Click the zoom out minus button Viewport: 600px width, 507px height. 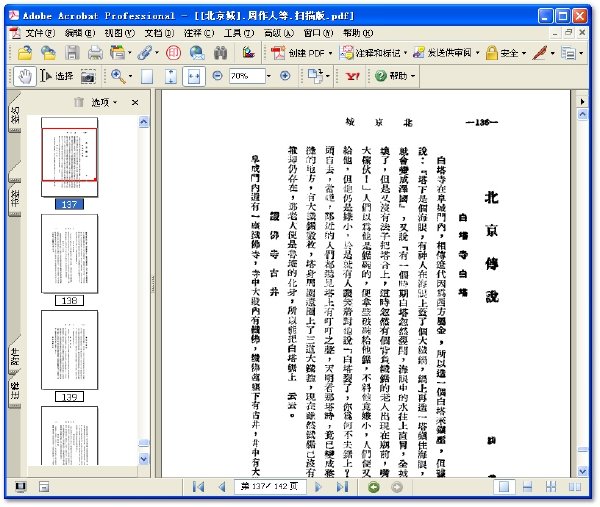pos(217,76)
